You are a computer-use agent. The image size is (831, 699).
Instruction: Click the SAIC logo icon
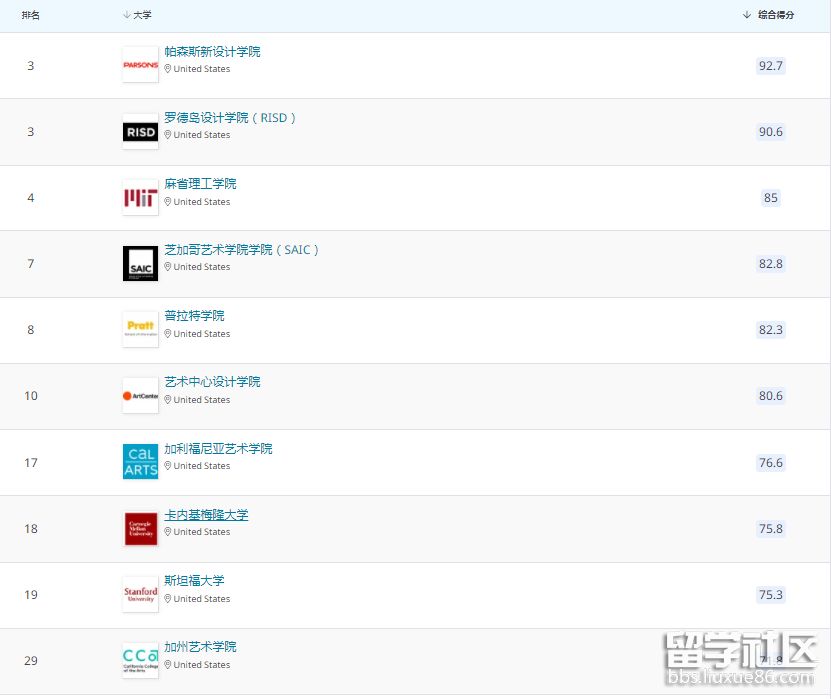coord(140,264)
